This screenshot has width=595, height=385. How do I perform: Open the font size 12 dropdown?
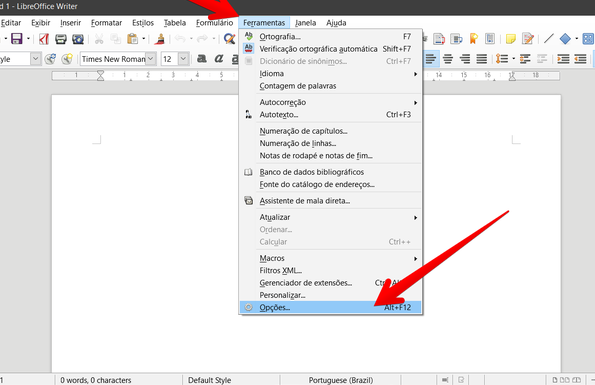click(183, 59)
